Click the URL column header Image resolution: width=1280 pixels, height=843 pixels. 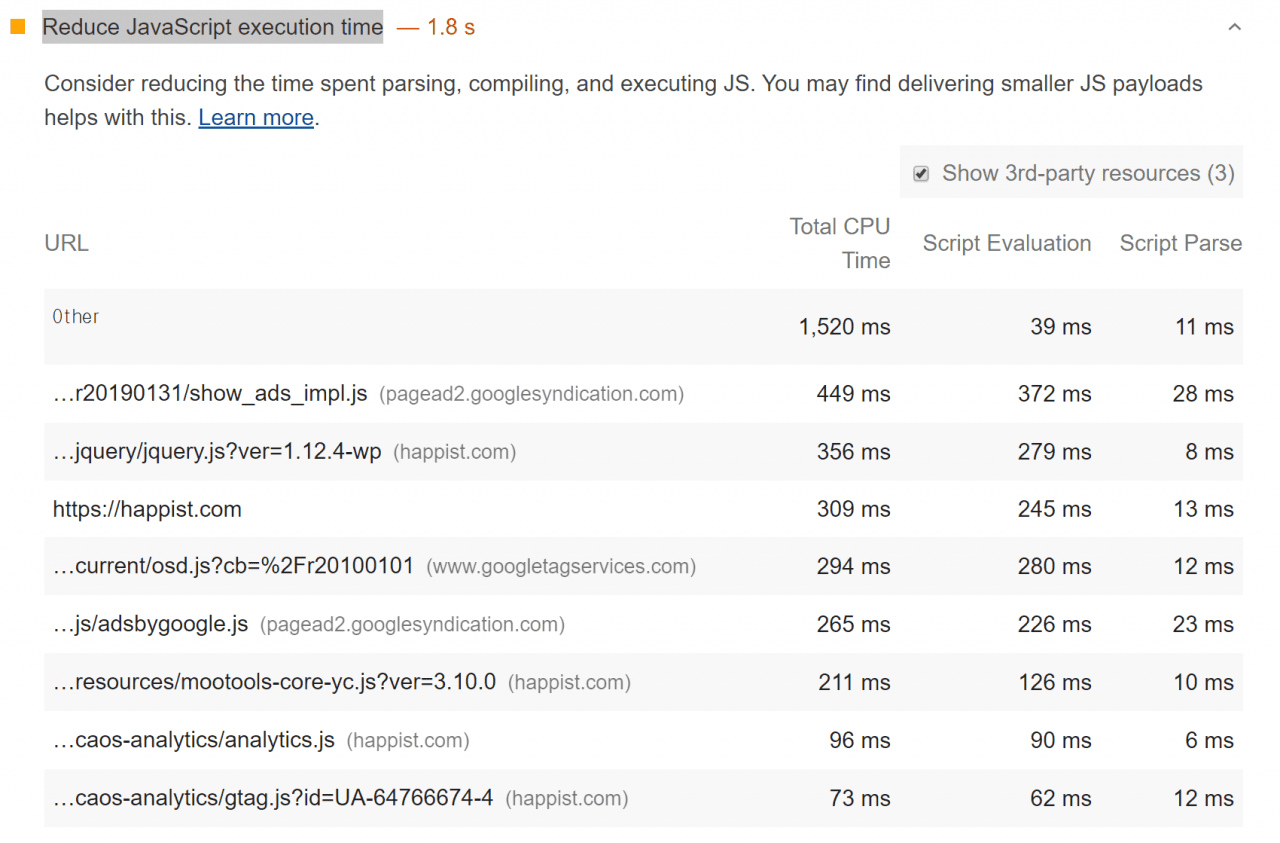point(67,243)
